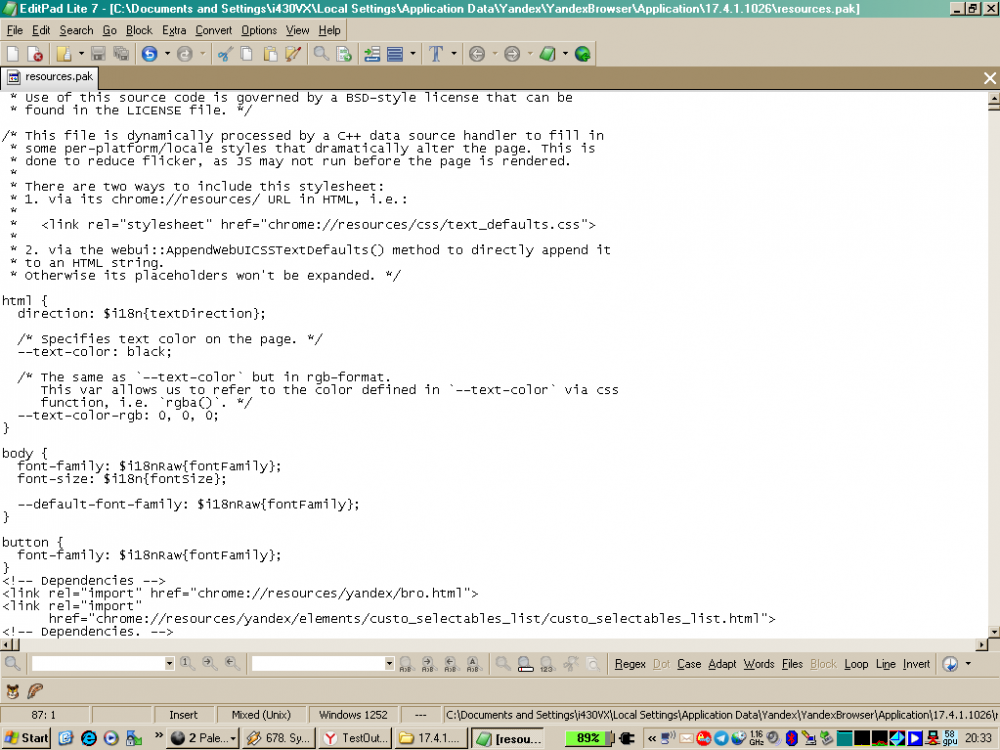Click the Font 'T' icon
The width and height of the screenshot is (1000, 750).
pos(436,54)
